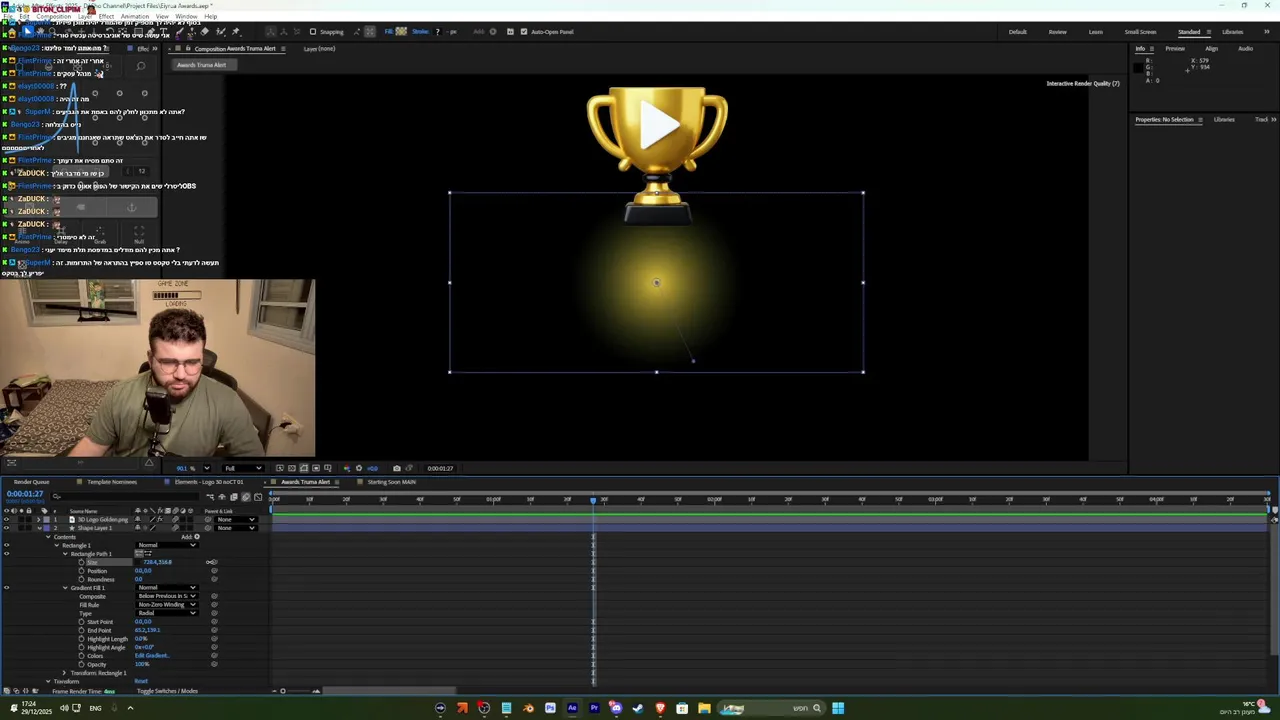Viewport: 1280px width, 720px height.
Task: Toggle visibility of Rectangle Path 1
Action: [x=6, y=553]
